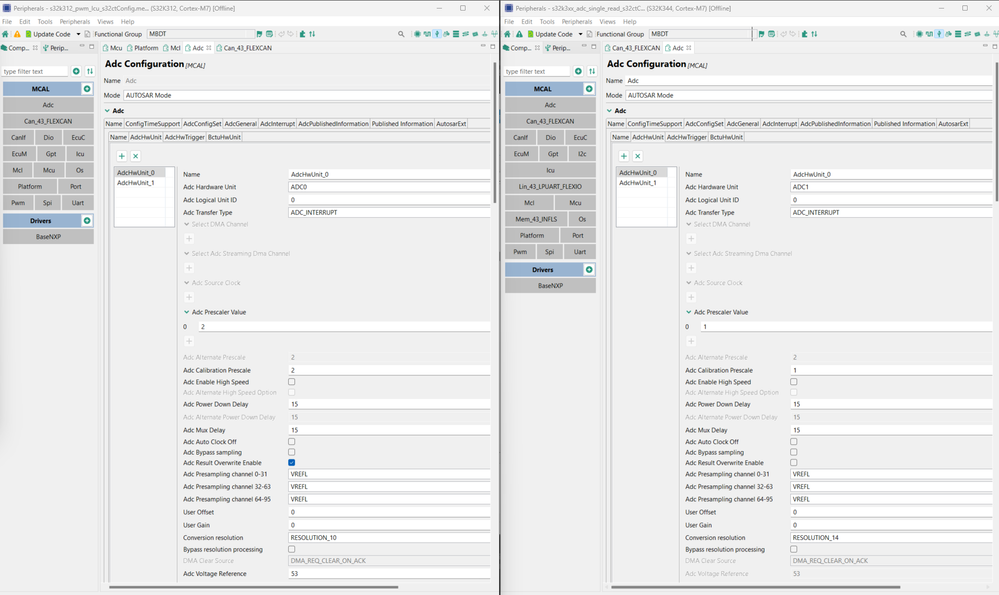Uncheck Adc Result Overwrite Enable for ADC0
The width and height of the screenshot is (999, 595).
[x=290, y=463]
